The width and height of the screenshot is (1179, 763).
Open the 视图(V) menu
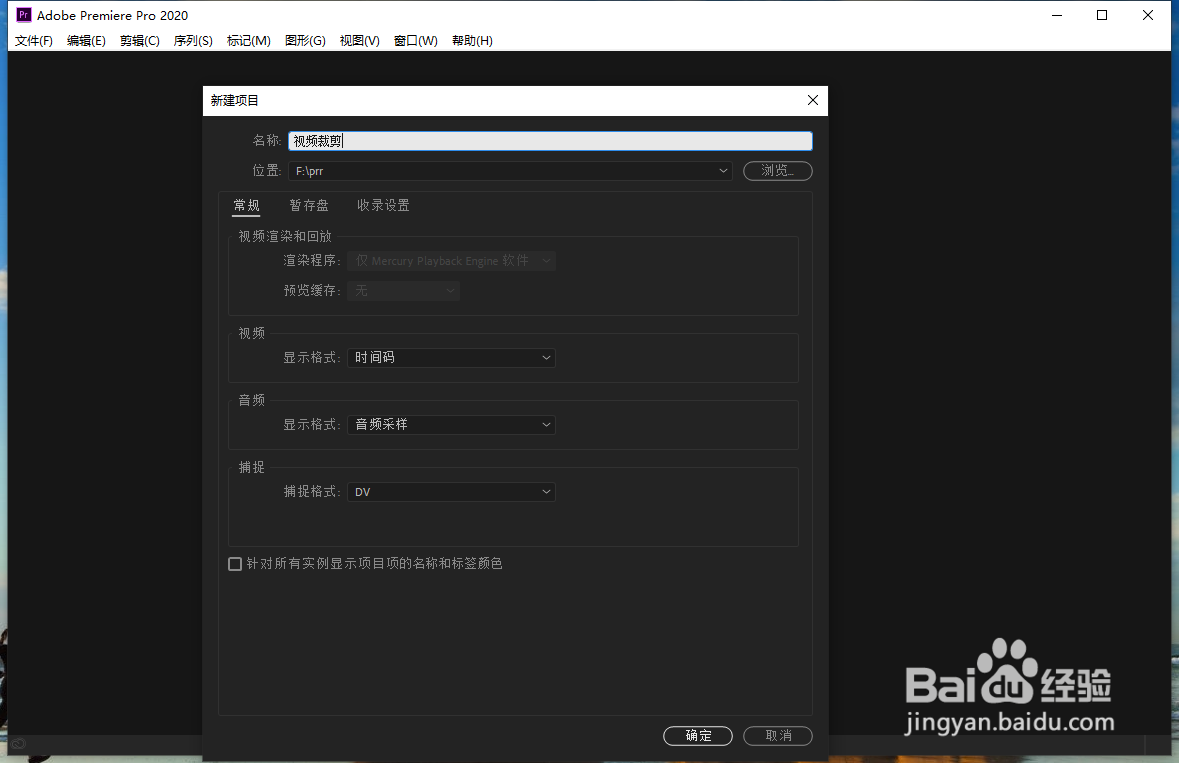click(x=359, y=41)
